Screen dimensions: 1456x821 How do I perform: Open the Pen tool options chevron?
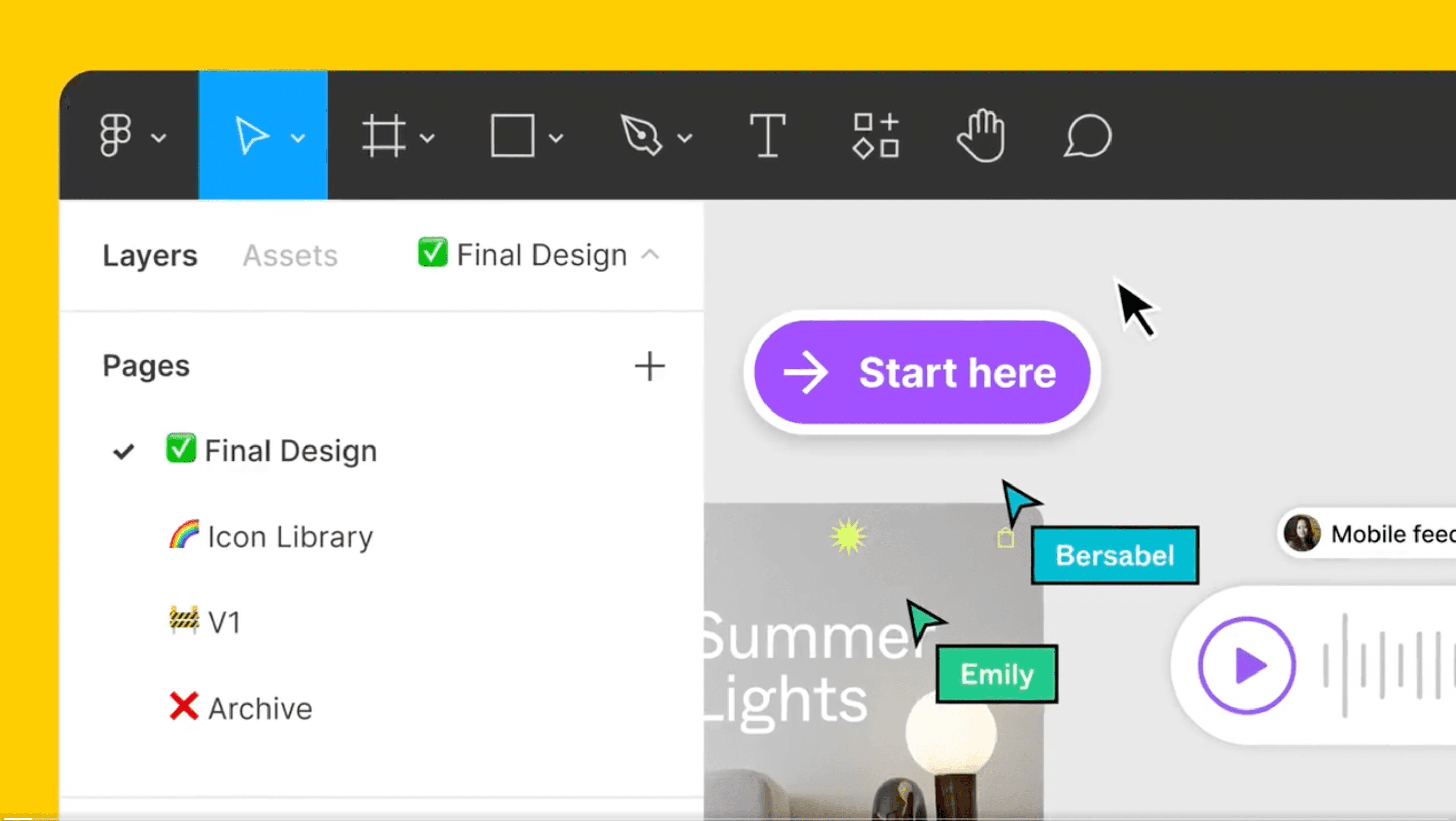[685, 138]
